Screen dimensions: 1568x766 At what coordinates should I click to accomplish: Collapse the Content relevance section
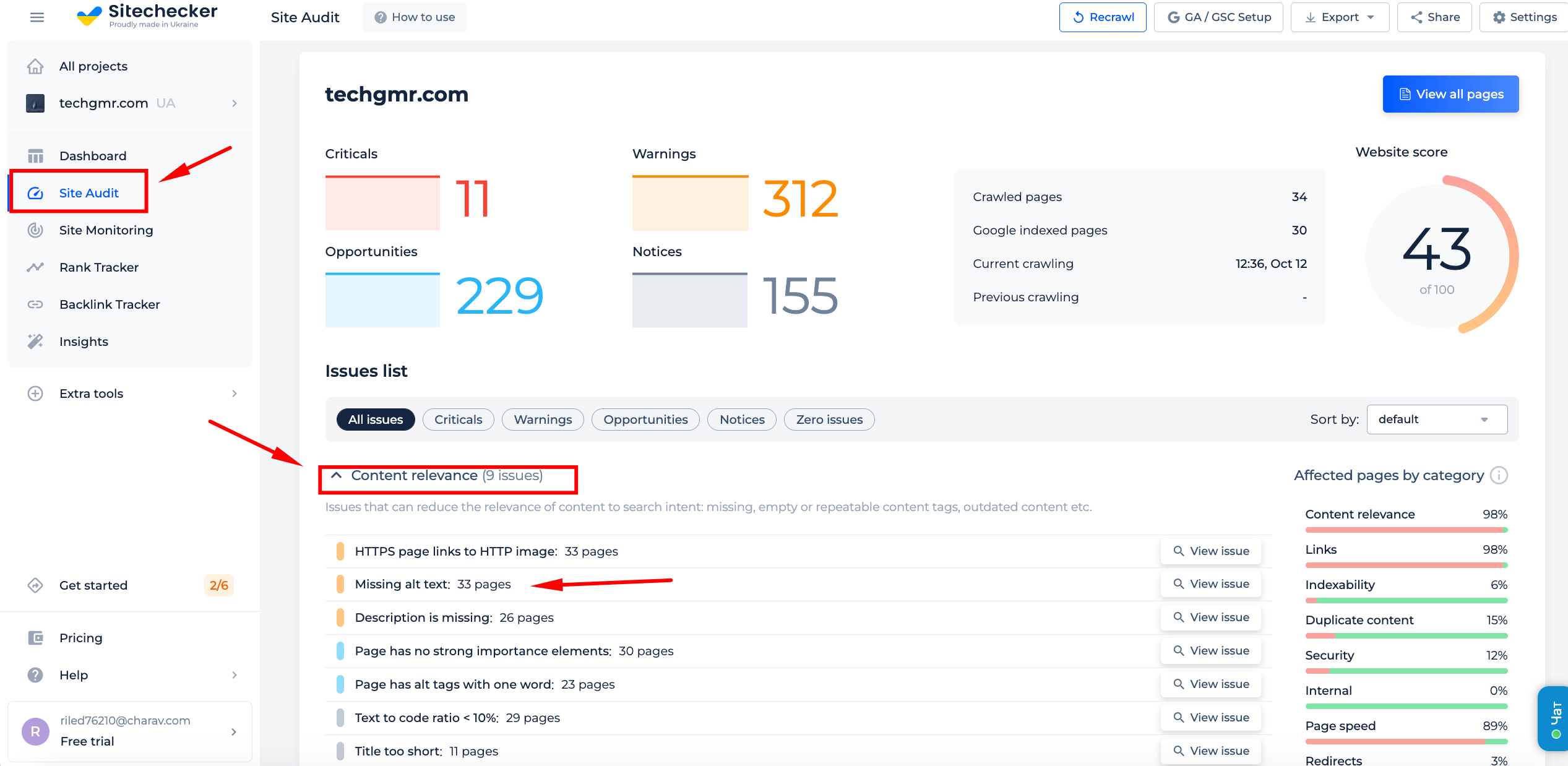(x=336, y=475)
